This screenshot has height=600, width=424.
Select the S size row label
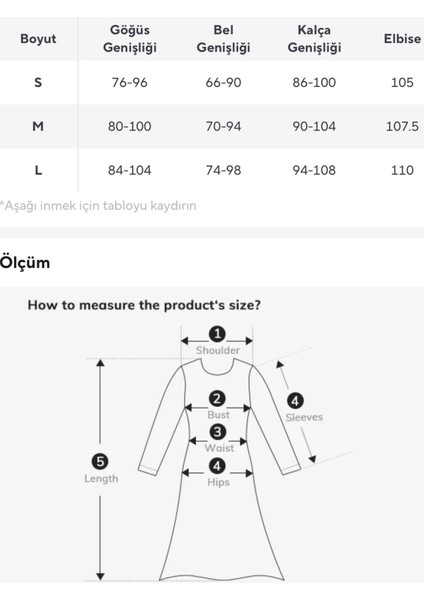coord(38,82)
